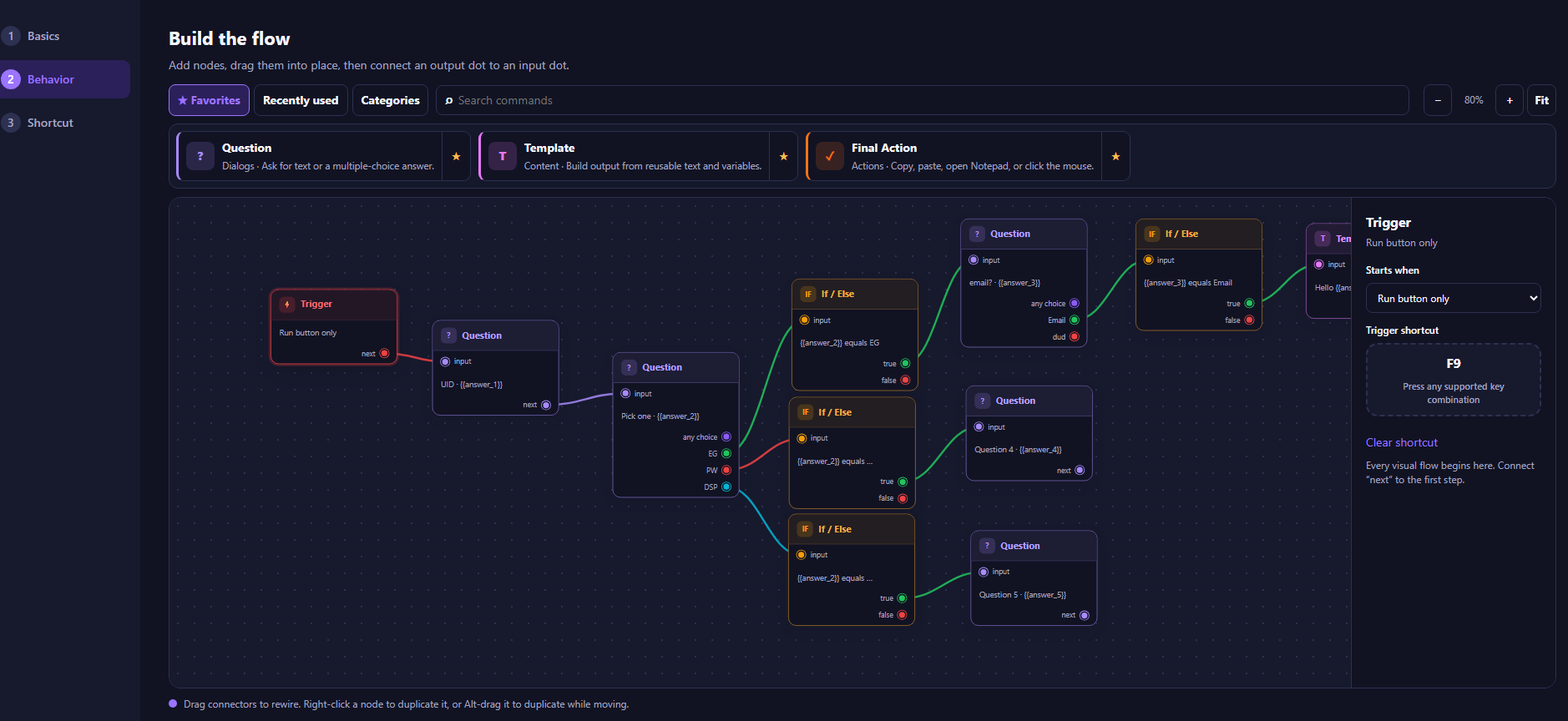Unfavorite the Question command via its star
Image resolution: width=1568 pixels, height=721 pixels.
(456, 156)
